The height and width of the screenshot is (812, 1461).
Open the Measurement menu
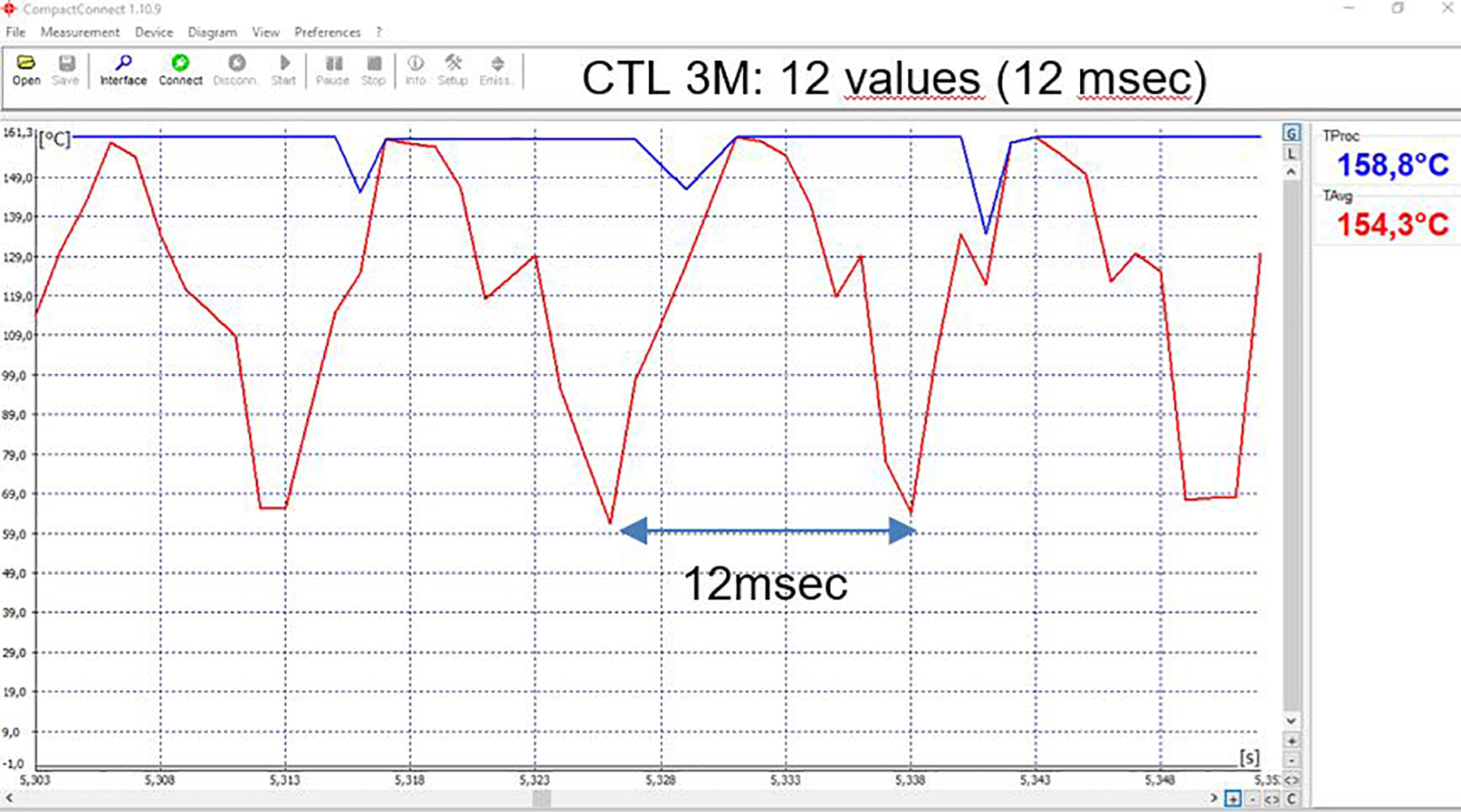[x=80, y=32]
